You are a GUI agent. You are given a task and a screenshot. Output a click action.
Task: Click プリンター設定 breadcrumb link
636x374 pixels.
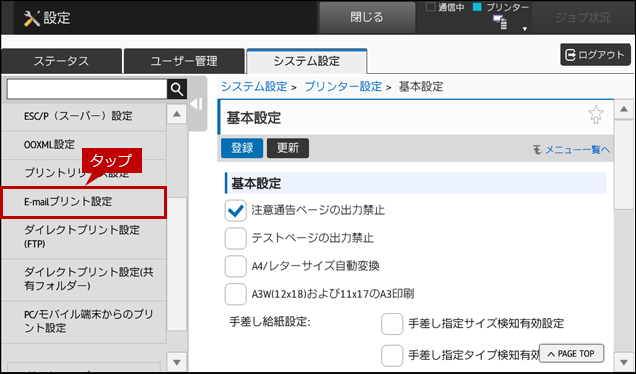pos(343,87)
